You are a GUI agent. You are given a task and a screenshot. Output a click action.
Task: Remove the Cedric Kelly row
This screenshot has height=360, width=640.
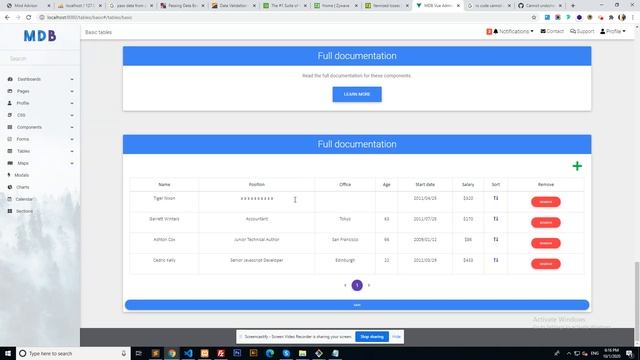coord(546,264)
